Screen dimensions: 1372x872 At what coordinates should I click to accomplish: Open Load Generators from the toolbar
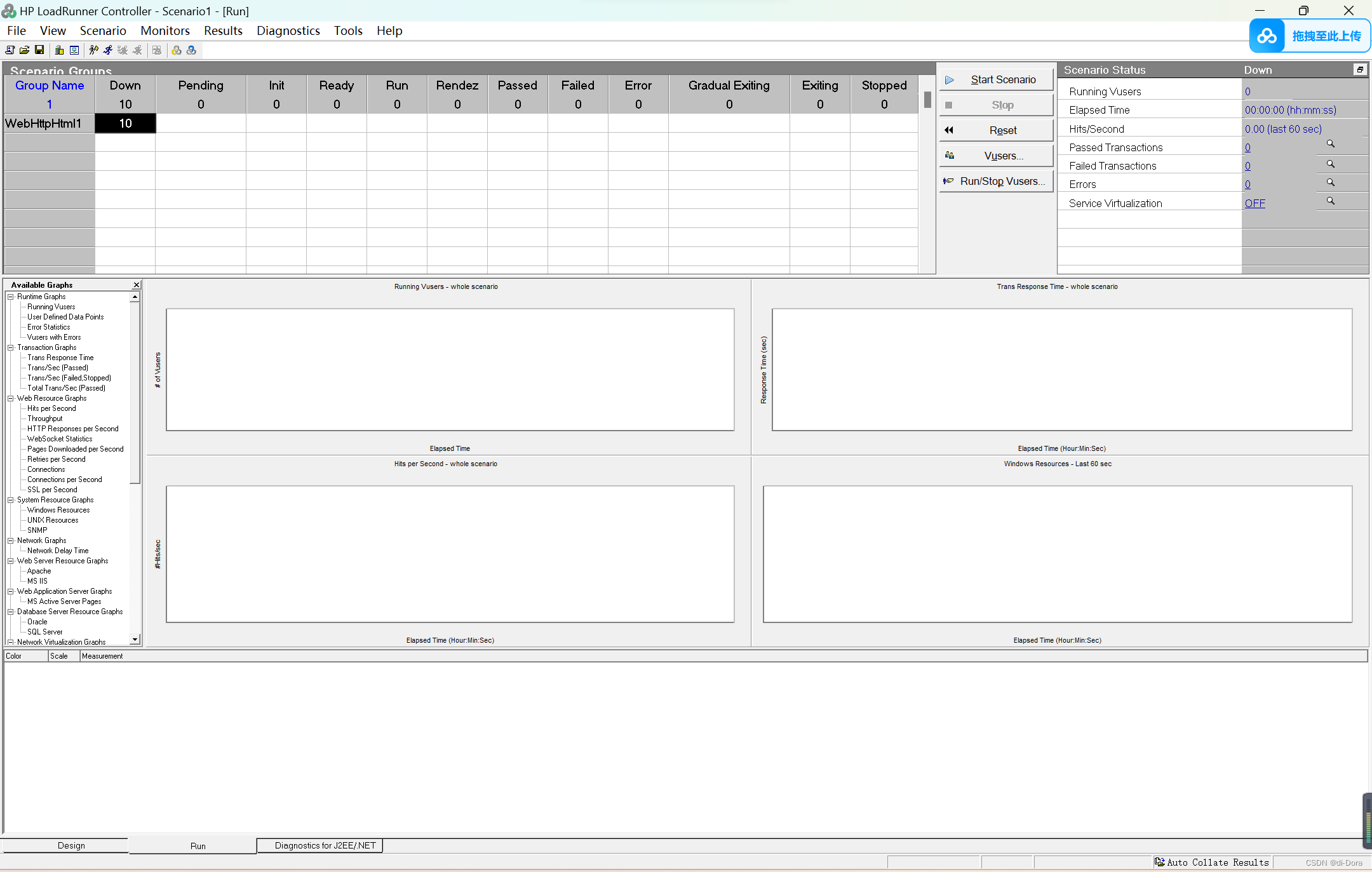pos(59,50)
